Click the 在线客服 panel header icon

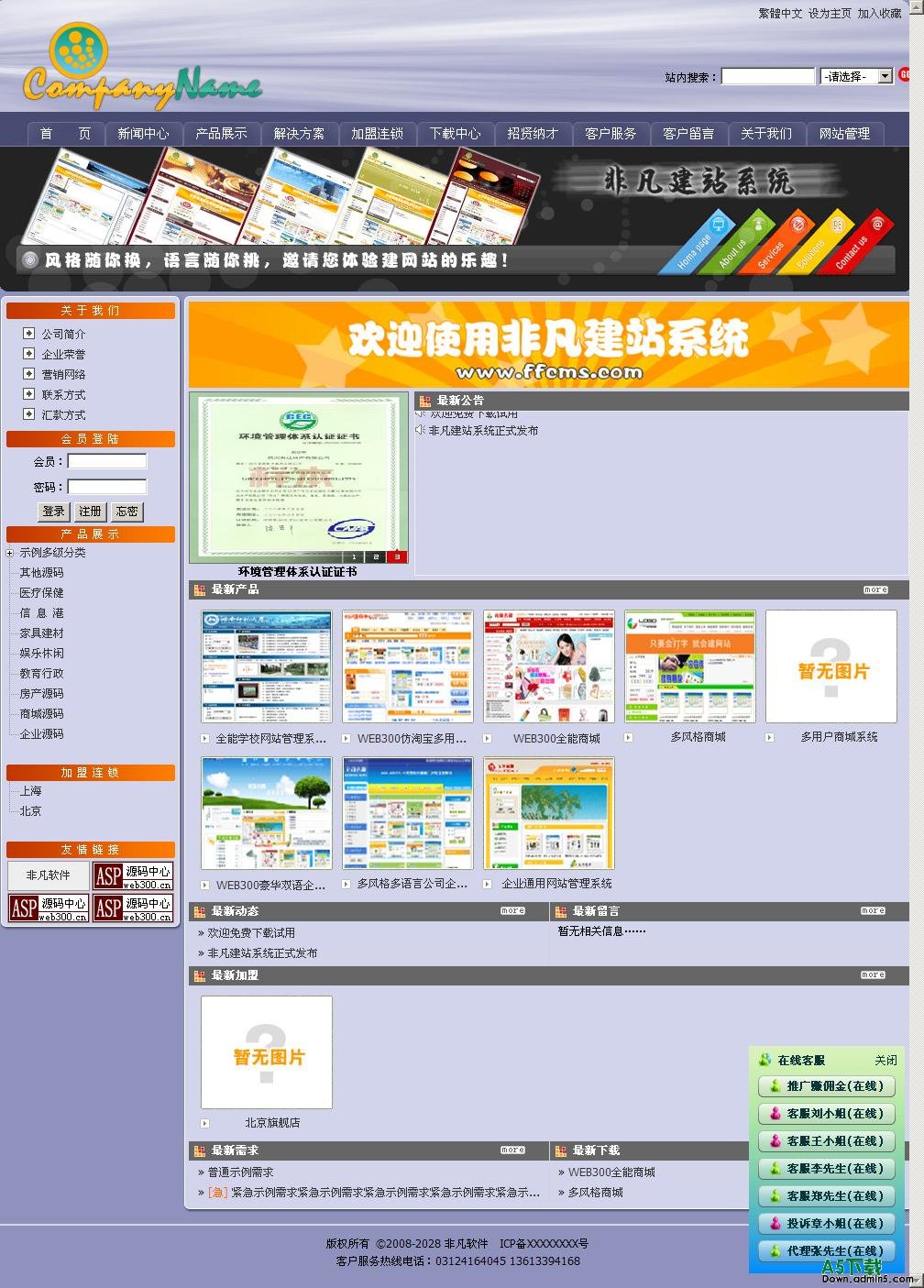pyautogui.click(x=764, y=1060)
